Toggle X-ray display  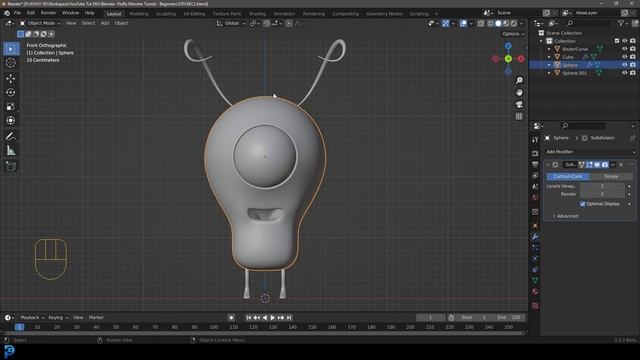click(x=481, y=23)
